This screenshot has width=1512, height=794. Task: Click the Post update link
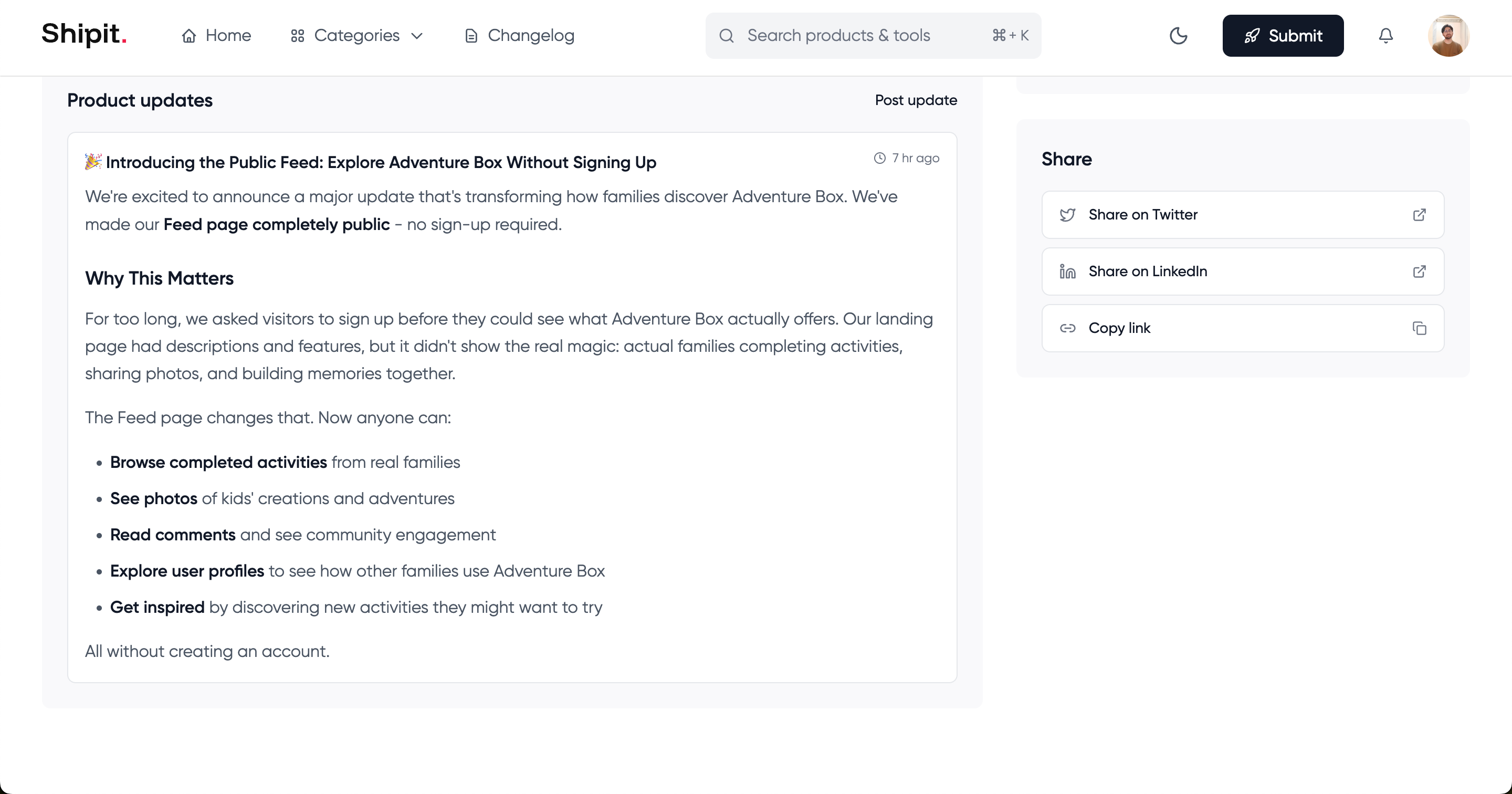coord(916,100)
